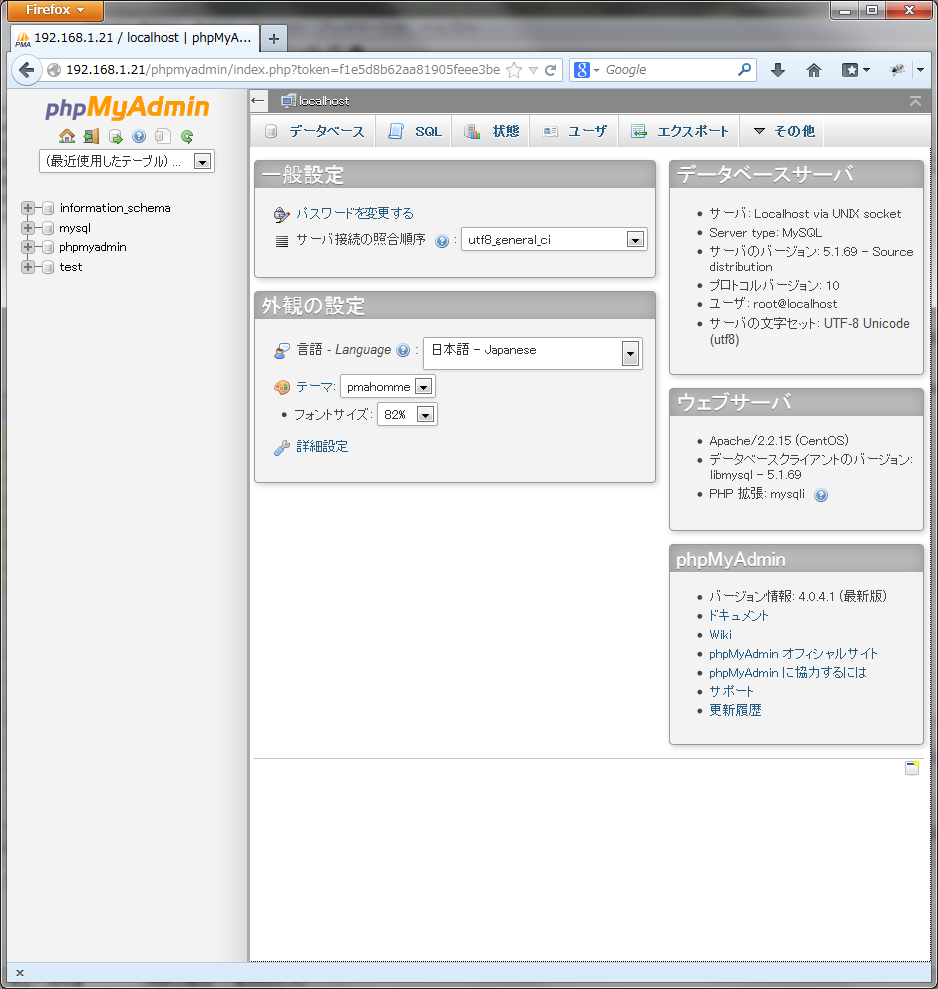Screen dimensions: 938x989
Task: Open help for サーバ接続の照合順序
Action: pyautogui.click(x=442, y=240)
